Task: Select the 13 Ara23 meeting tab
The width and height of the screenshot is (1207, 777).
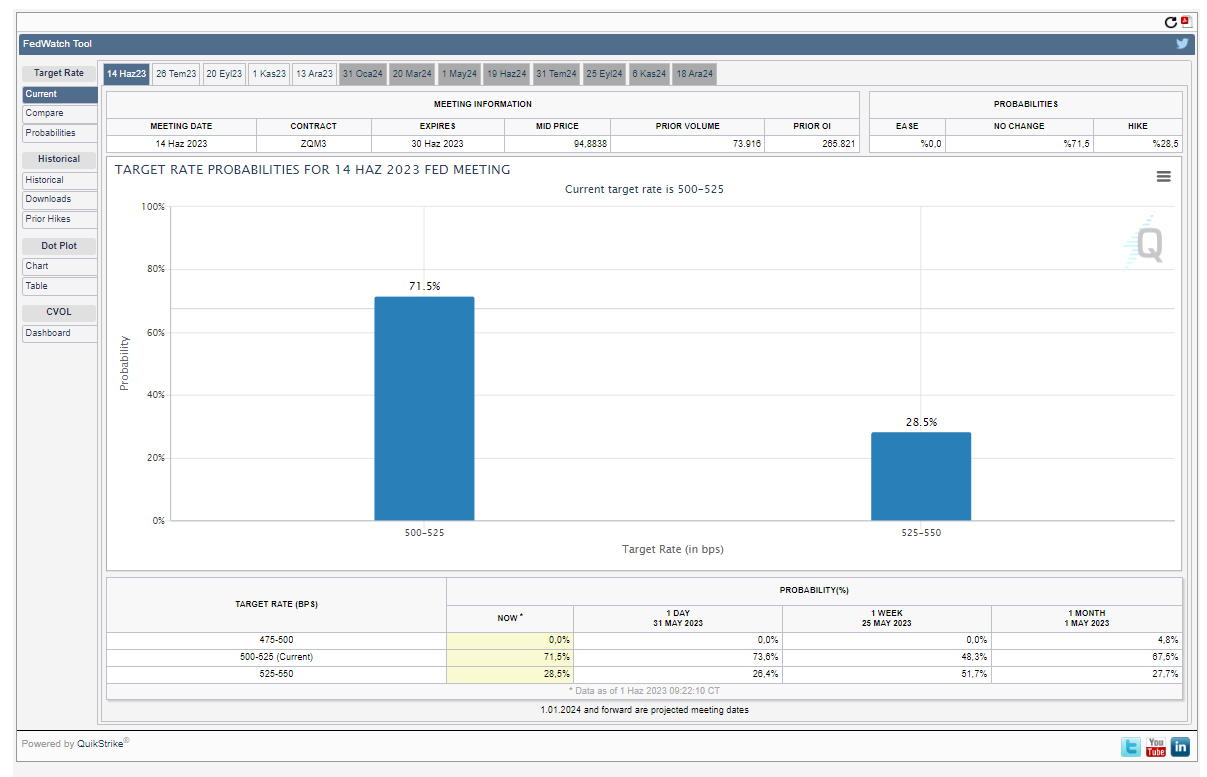Action: coord(314,74)
